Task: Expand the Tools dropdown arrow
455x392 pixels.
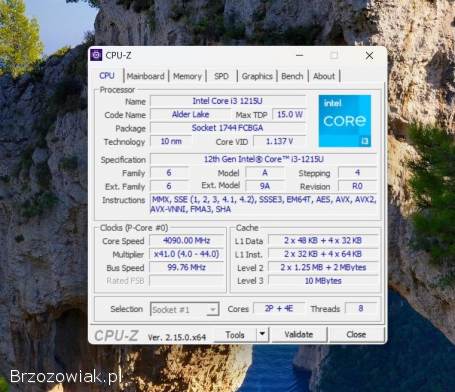Action: tap(262, 334)
